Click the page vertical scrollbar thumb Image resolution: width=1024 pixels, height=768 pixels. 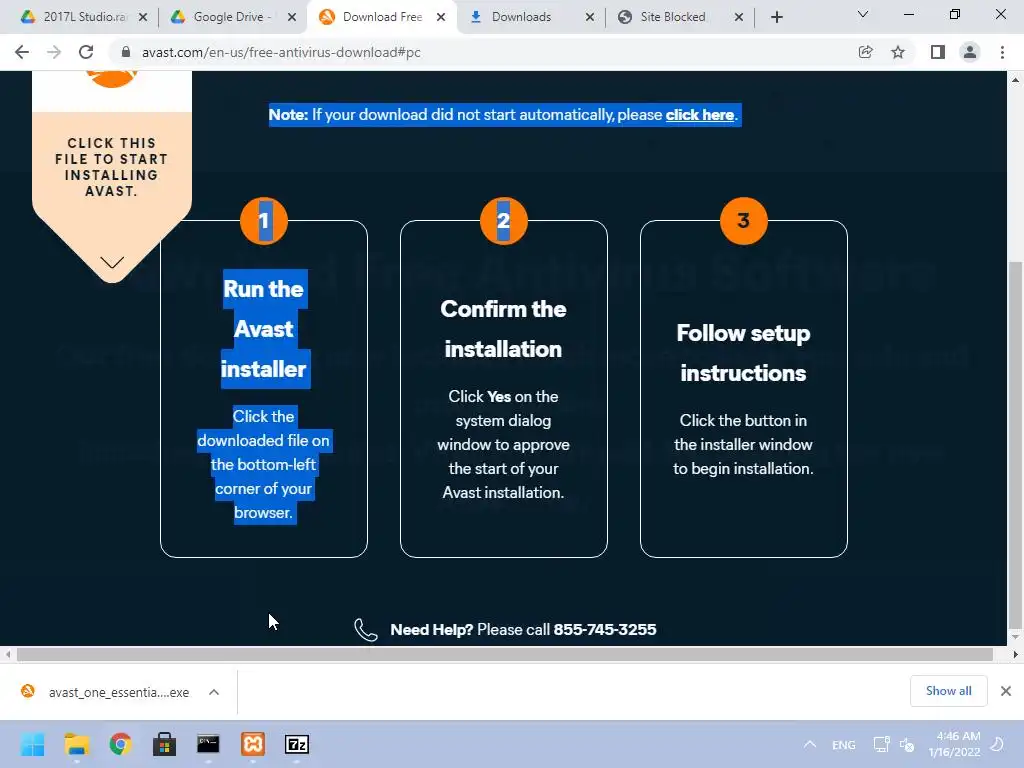[x=1015, y=444]
